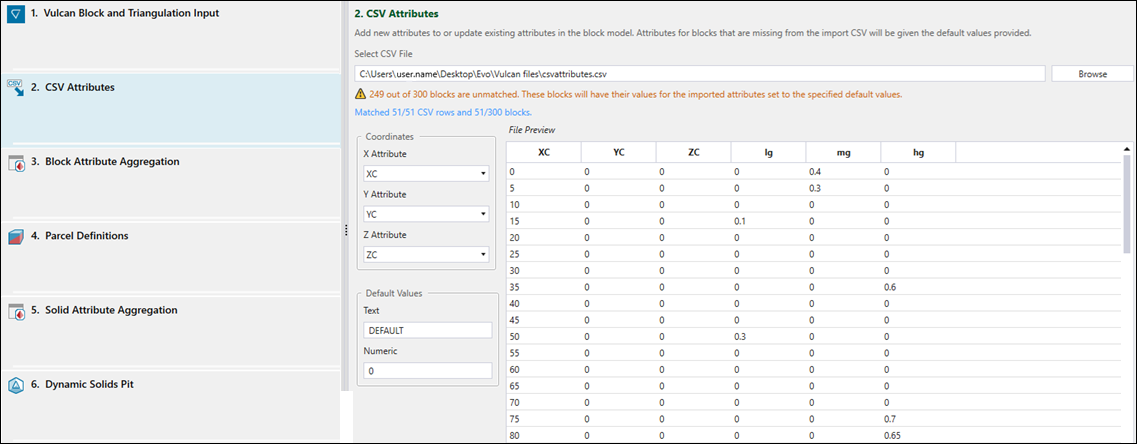This screenshot has height=444, width=1137.
Task: Click the Parcel Definitions cube icon
Action: (16, 237)
